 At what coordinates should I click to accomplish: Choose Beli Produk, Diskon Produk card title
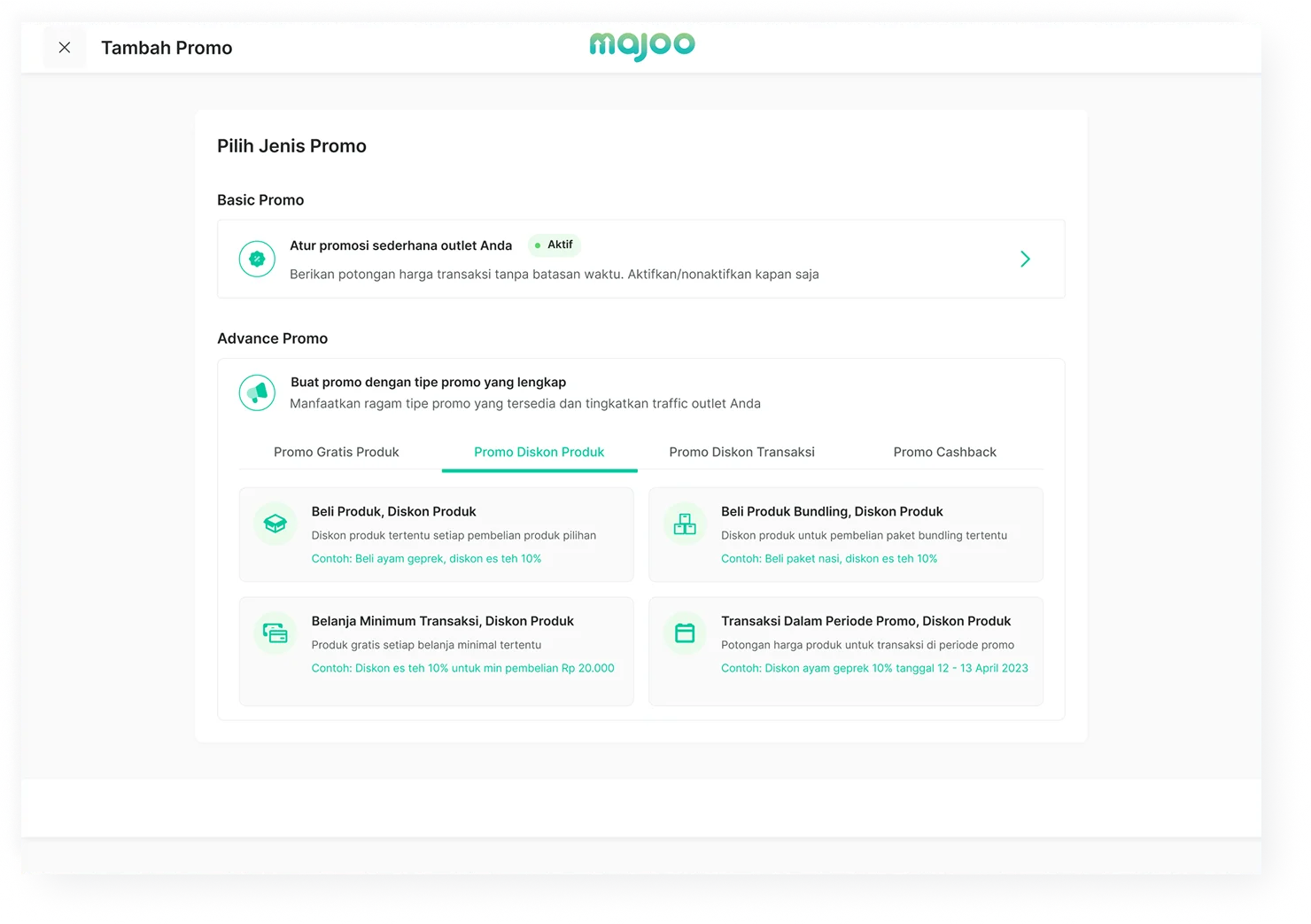pos(394,511)
